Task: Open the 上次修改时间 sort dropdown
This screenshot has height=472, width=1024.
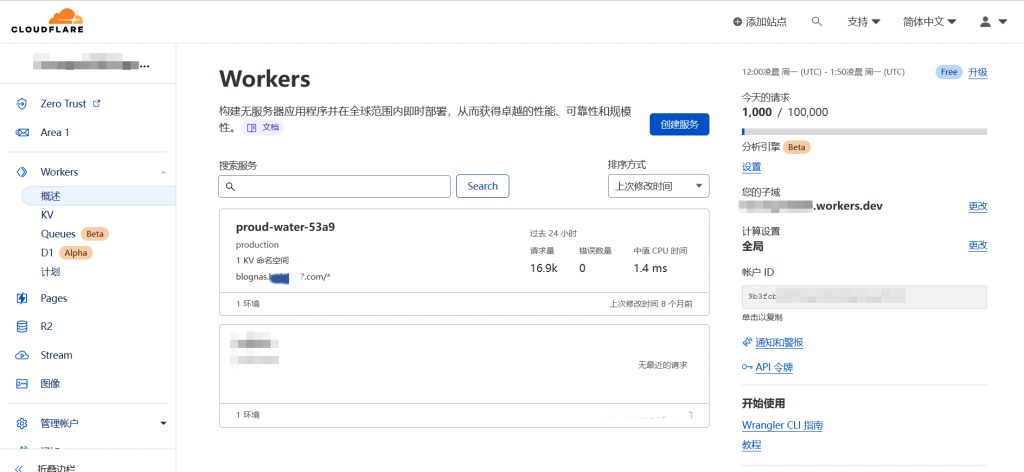Action: pos(658,186)
